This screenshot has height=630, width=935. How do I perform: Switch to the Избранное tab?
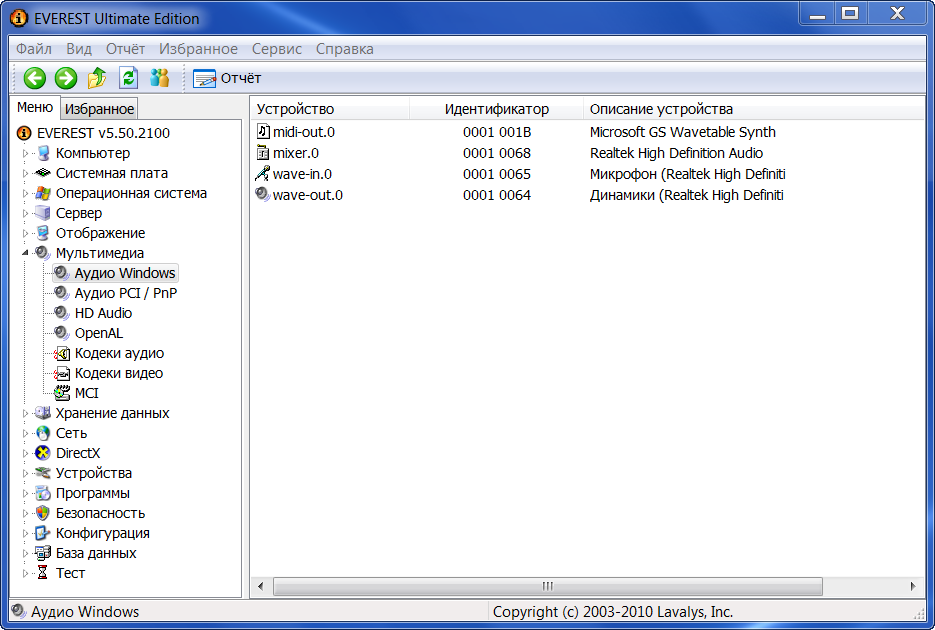tap(99, 109)
